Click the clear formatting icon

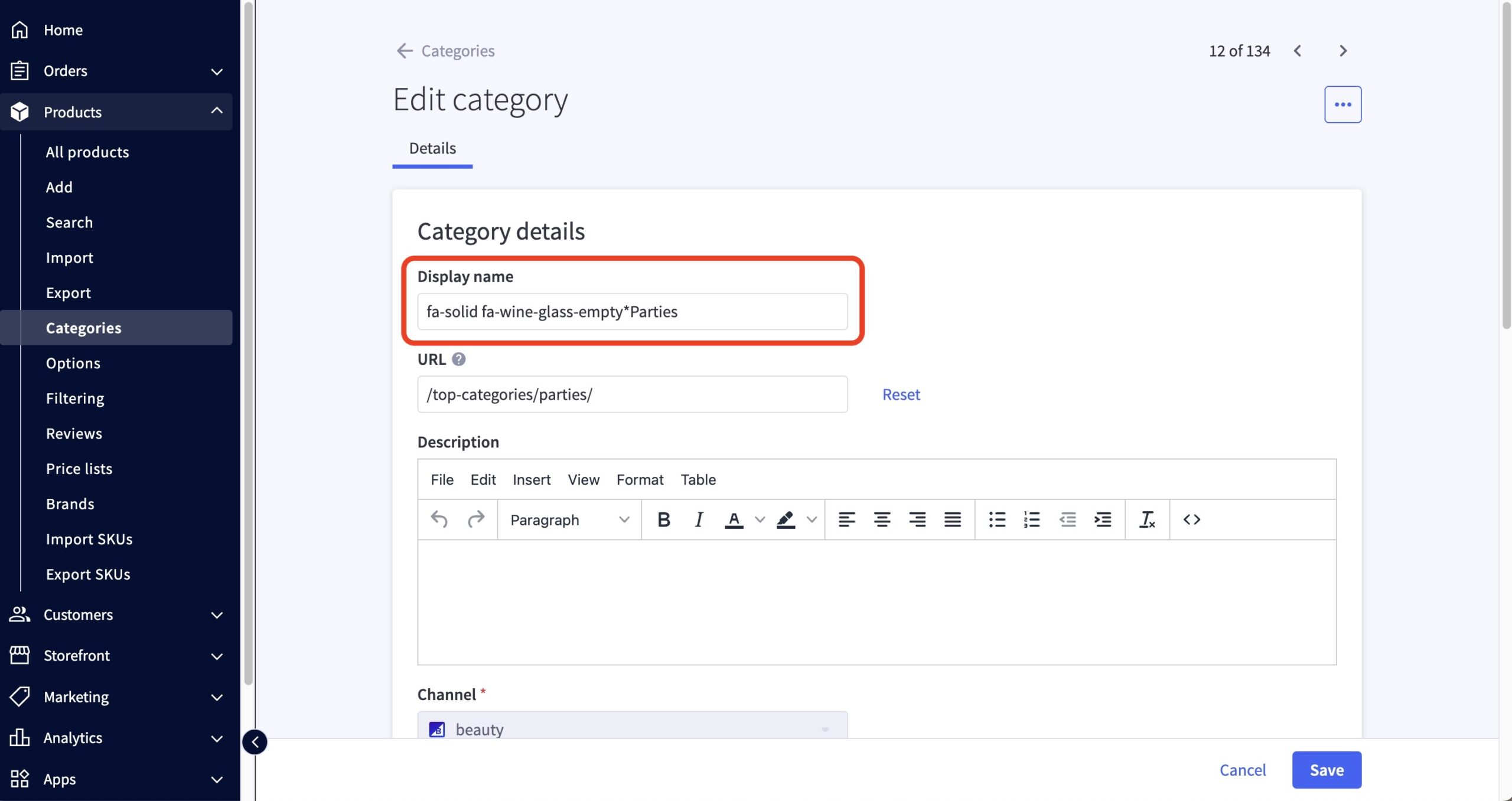coord(1146,519)
